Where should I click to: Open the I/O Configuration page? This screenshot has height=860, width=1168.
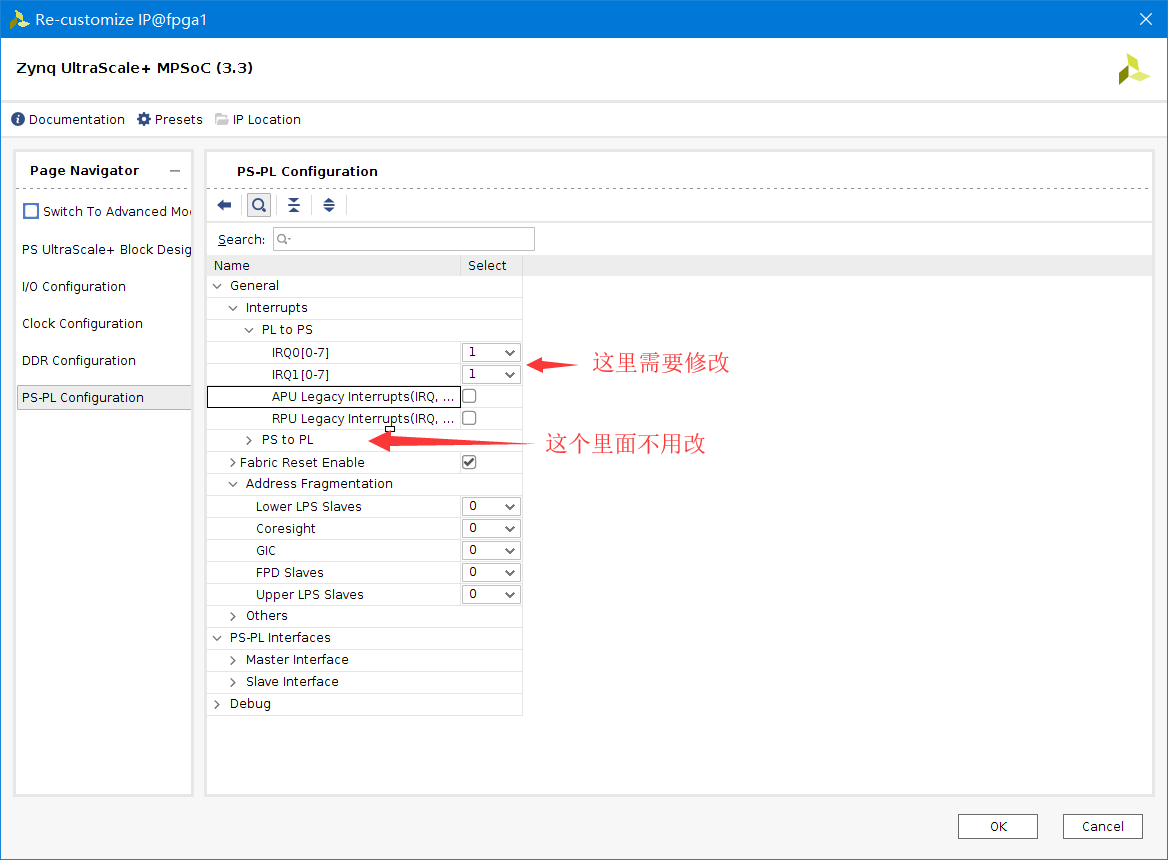(74, 287)
